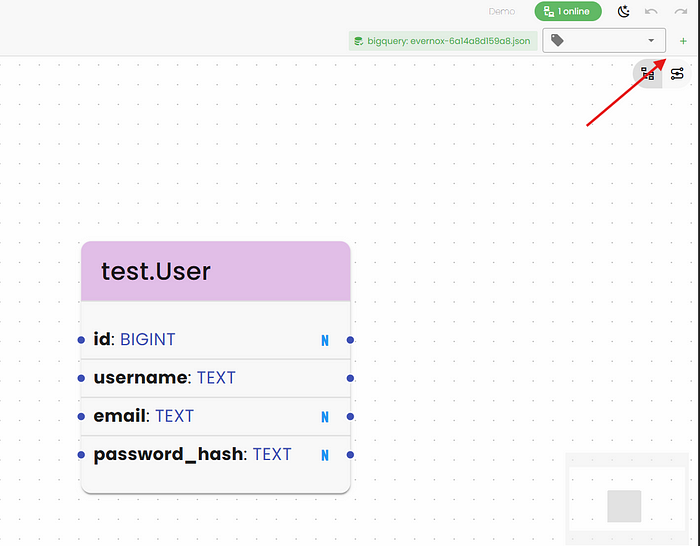Screen dimensions: 700x546
Task: Open the sliders settings icon
Action: point(677,74)
